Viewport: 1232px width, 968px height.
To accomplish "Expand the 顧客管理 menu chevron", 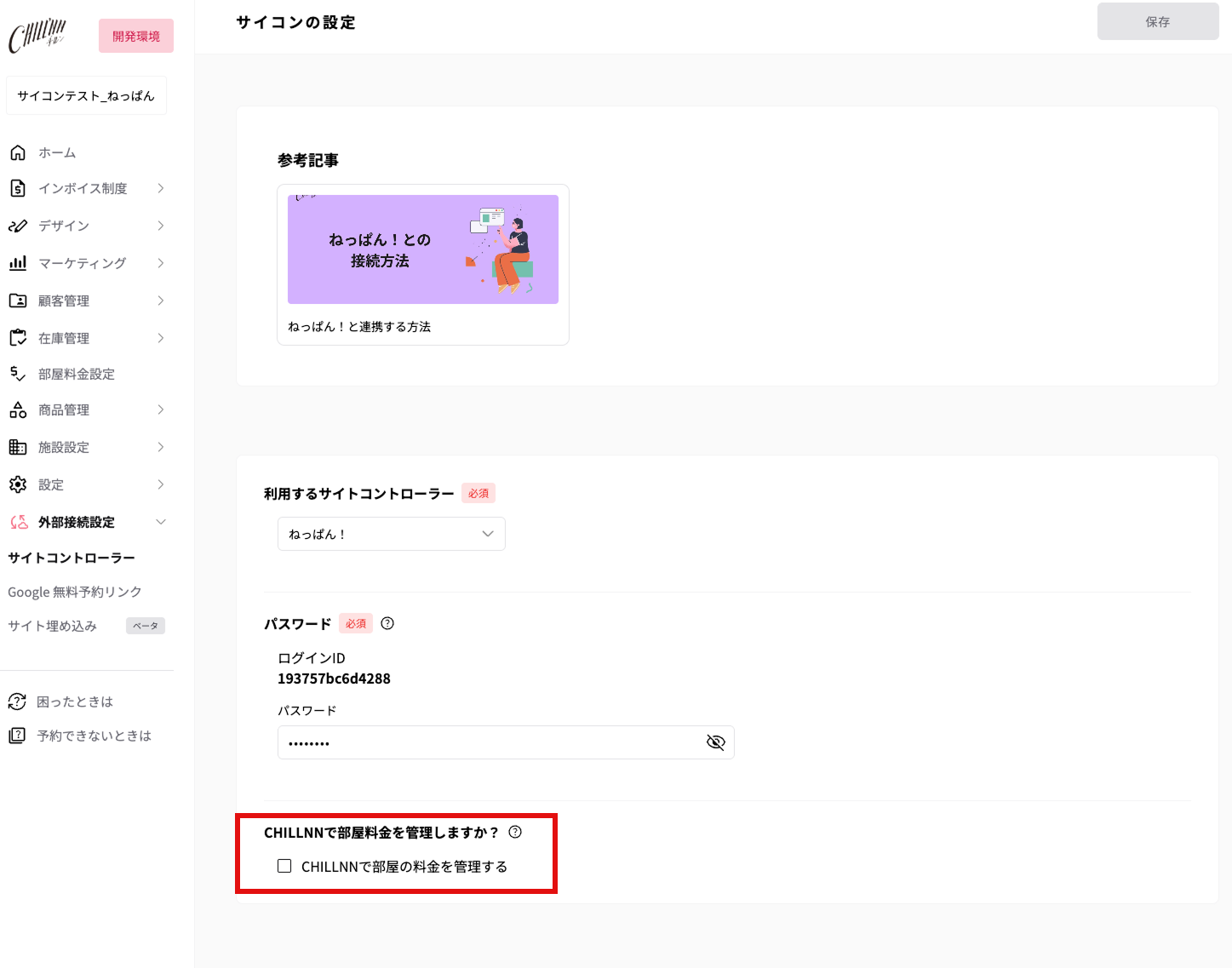I will click(161, 301).
